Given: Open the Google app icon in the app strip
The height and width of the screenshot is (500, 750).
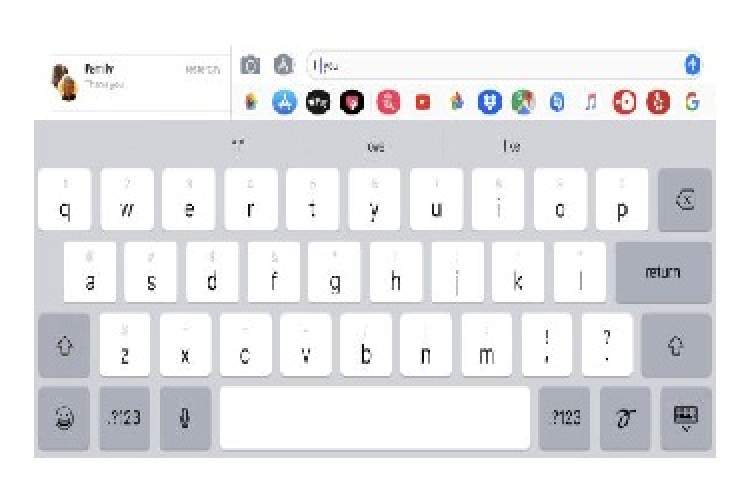Looking at the screenshot, I should (x=692, y=102).
